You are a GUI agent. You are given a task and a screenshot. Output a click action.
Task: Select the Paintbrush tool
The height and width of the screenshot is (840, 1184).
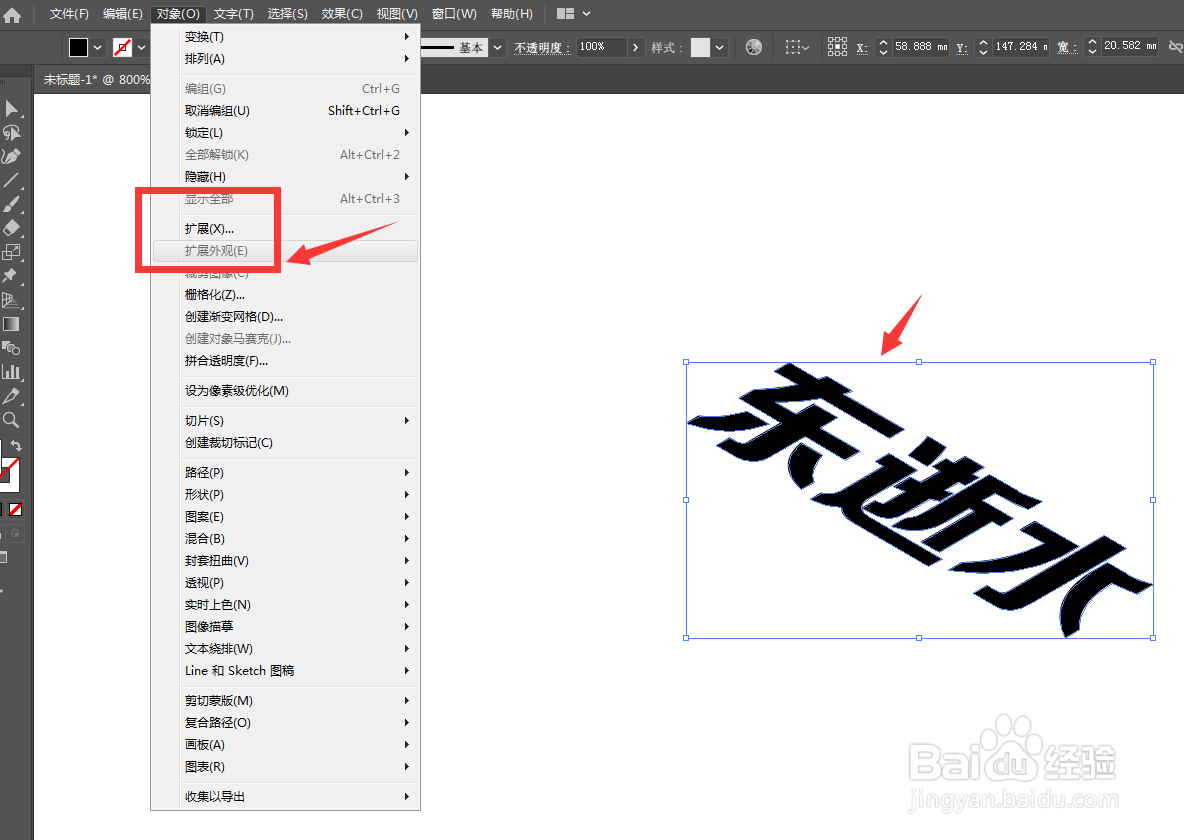click(11, 205)
